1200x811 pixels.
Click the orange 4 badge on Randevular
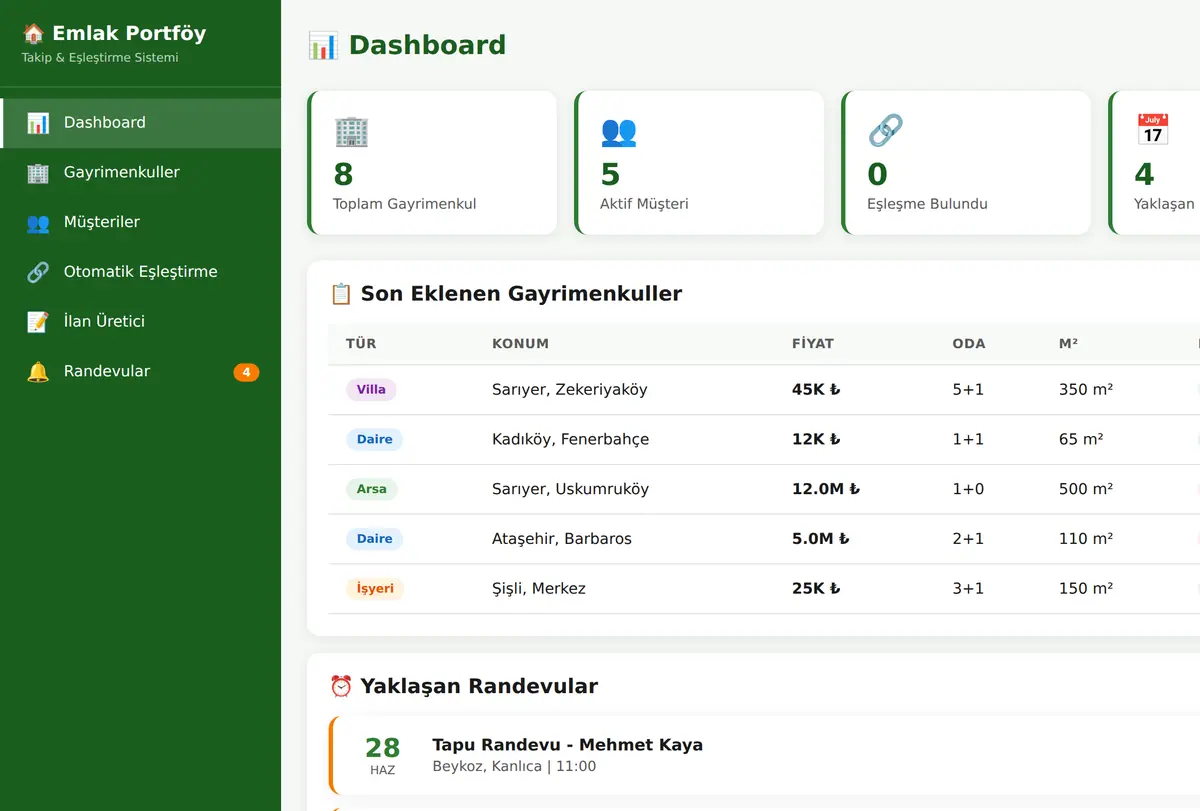[246, 372]
